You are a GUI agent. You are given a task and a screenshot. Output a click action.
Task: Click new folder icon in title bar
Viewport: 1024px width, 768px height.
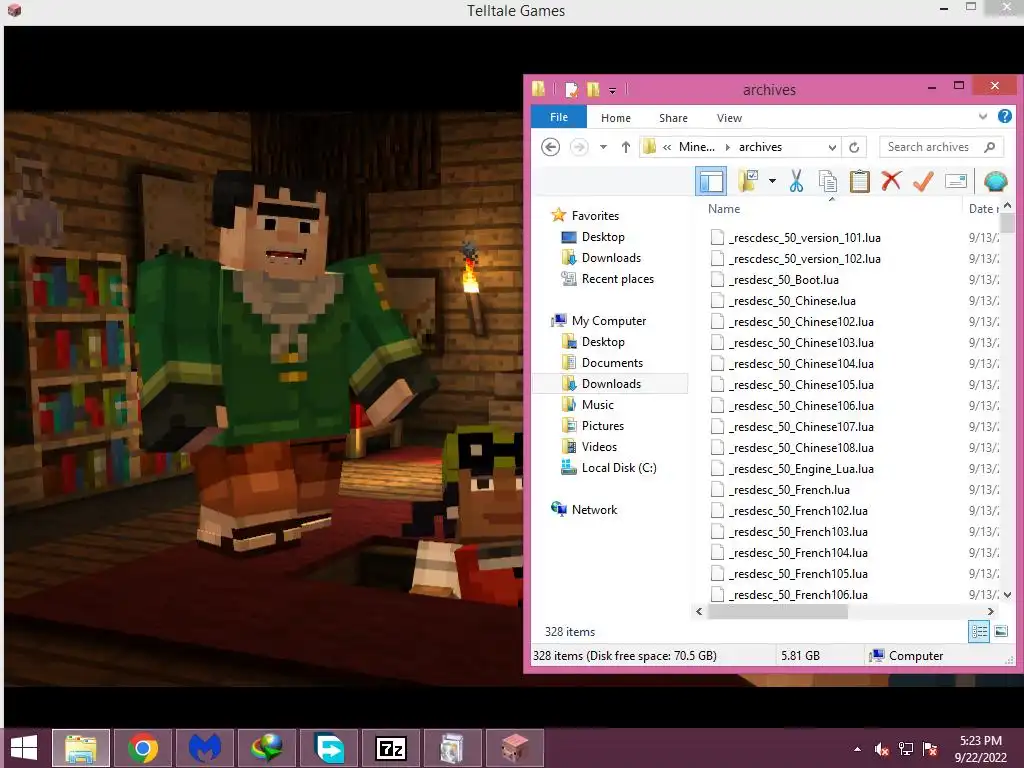[x=593, y=89]
